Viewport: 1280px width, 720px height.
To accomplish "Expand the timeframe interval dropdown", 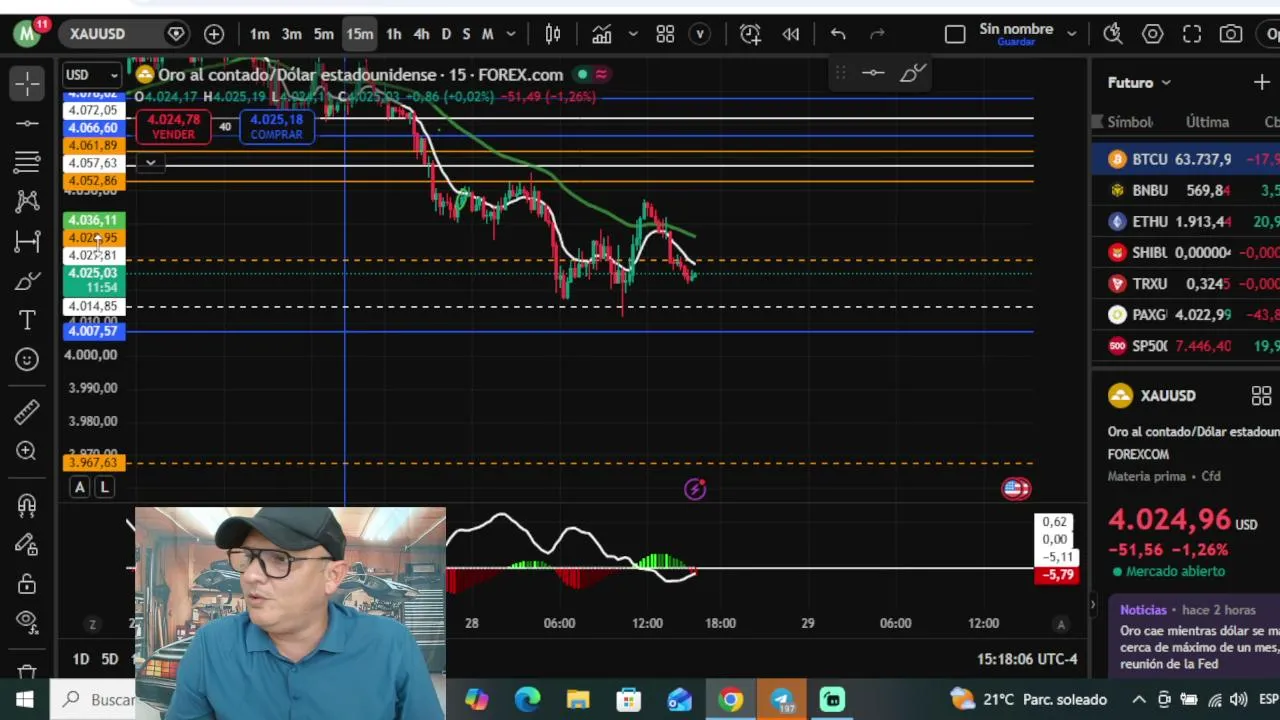I will pyautogui.click(x=511, y=34).
